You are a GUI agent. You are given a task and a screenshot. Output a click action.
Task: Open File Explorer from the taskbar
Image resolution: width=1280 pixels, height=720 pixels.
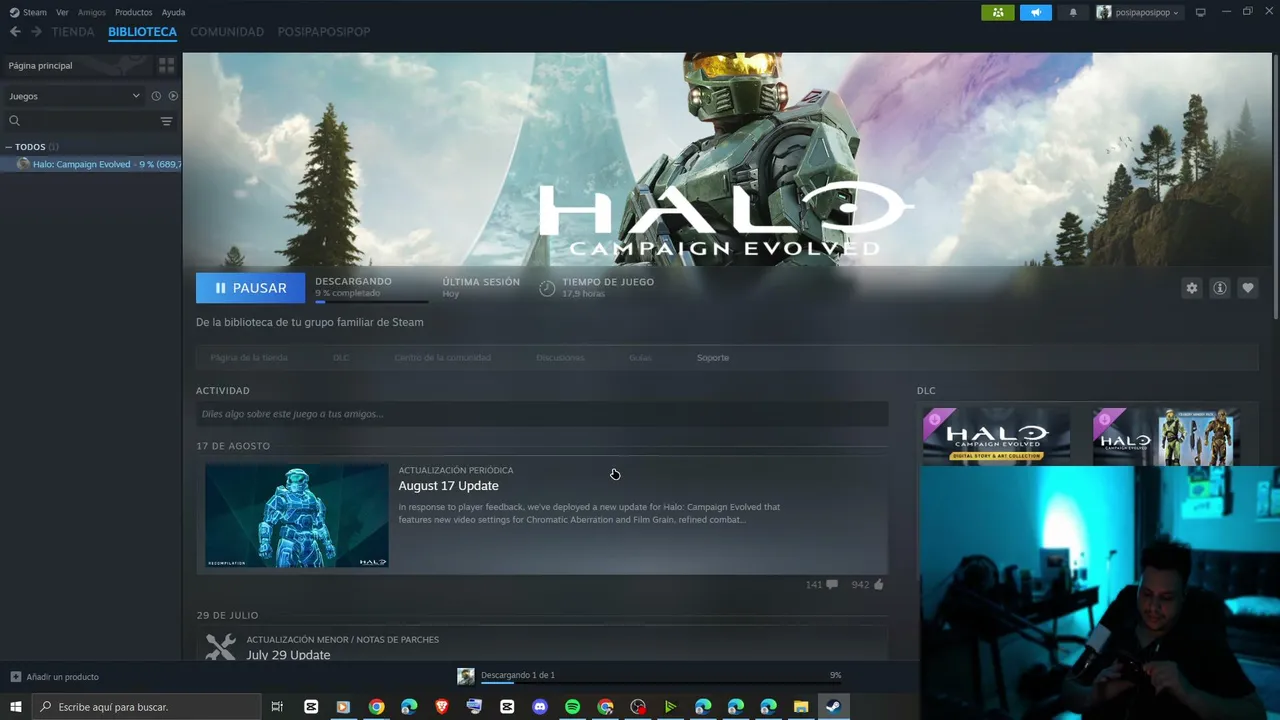click(801, 707)
